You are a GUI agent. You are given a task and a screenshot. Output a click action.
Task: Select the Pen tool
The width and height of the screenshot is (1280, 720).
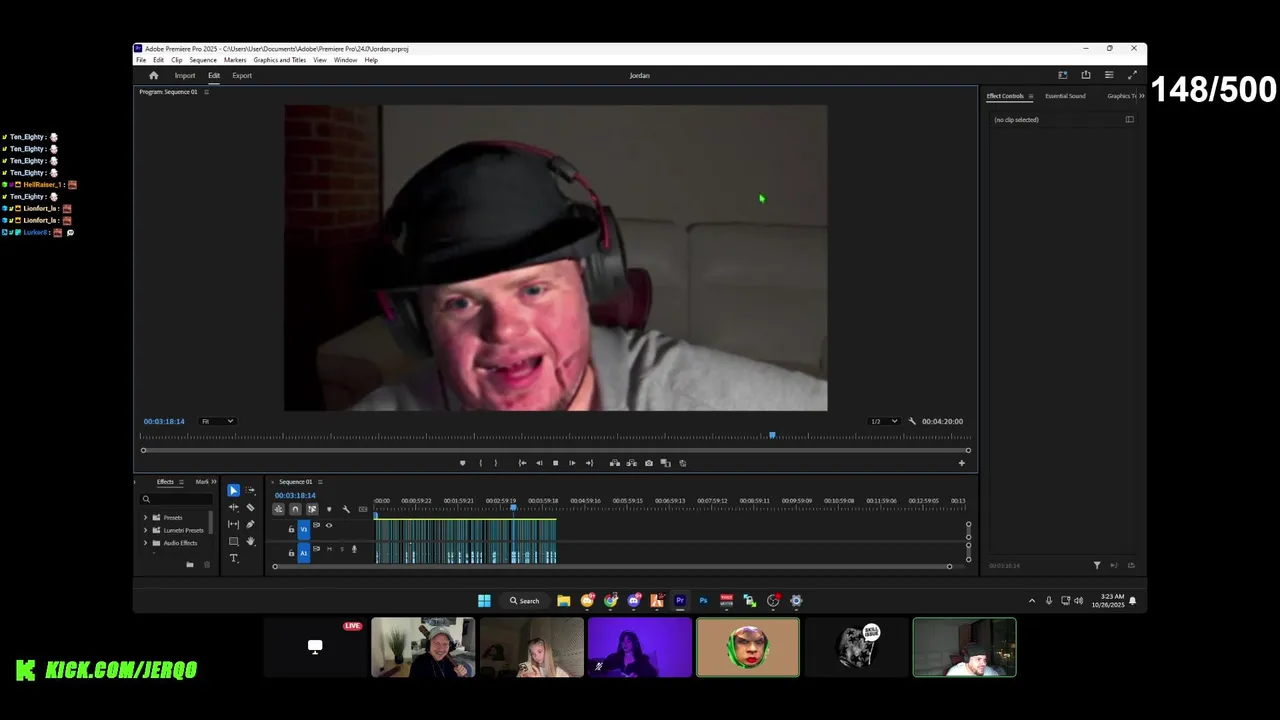coord(250,524)
